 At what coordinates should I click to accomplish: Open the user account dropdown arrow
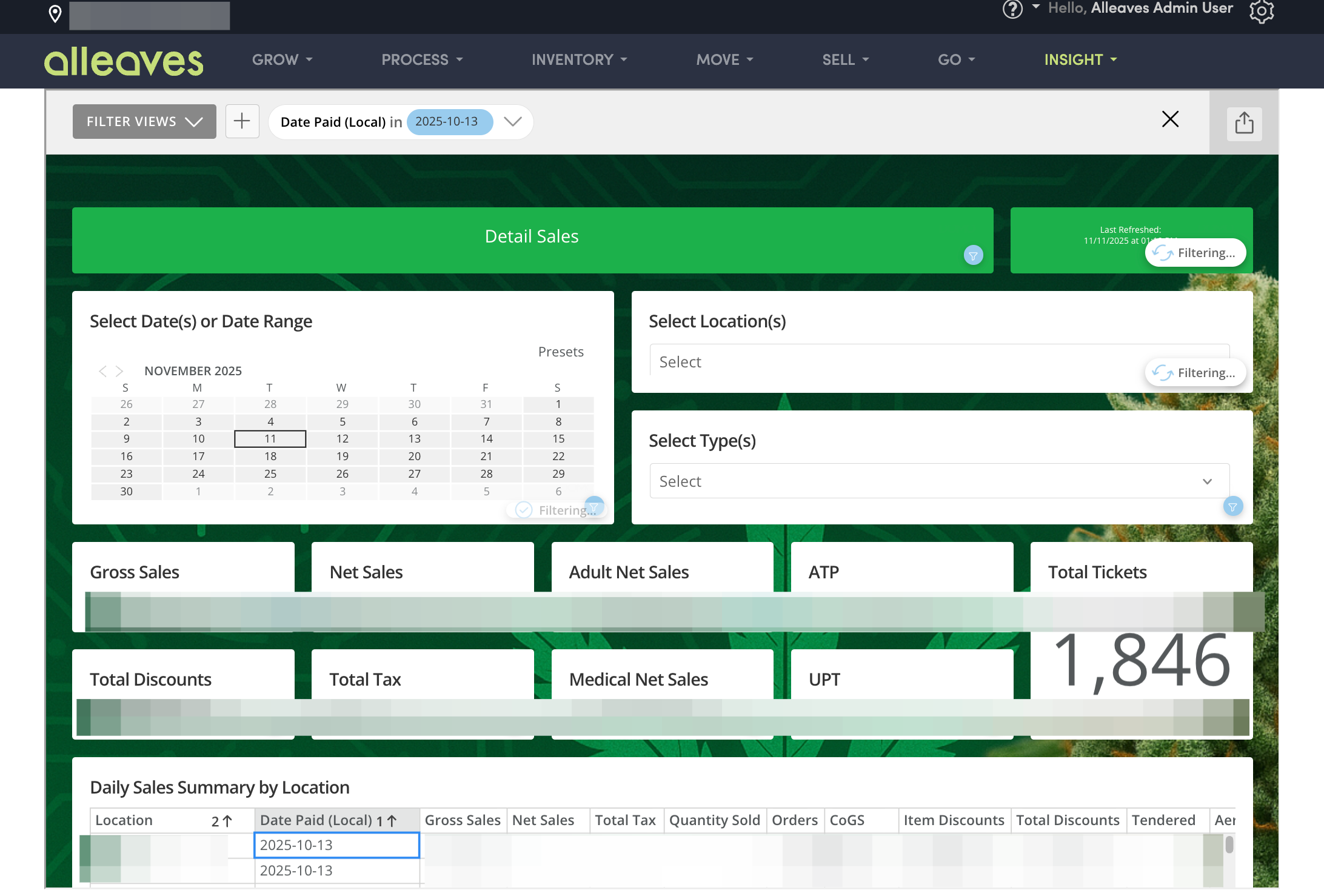tap(1035, 7)
